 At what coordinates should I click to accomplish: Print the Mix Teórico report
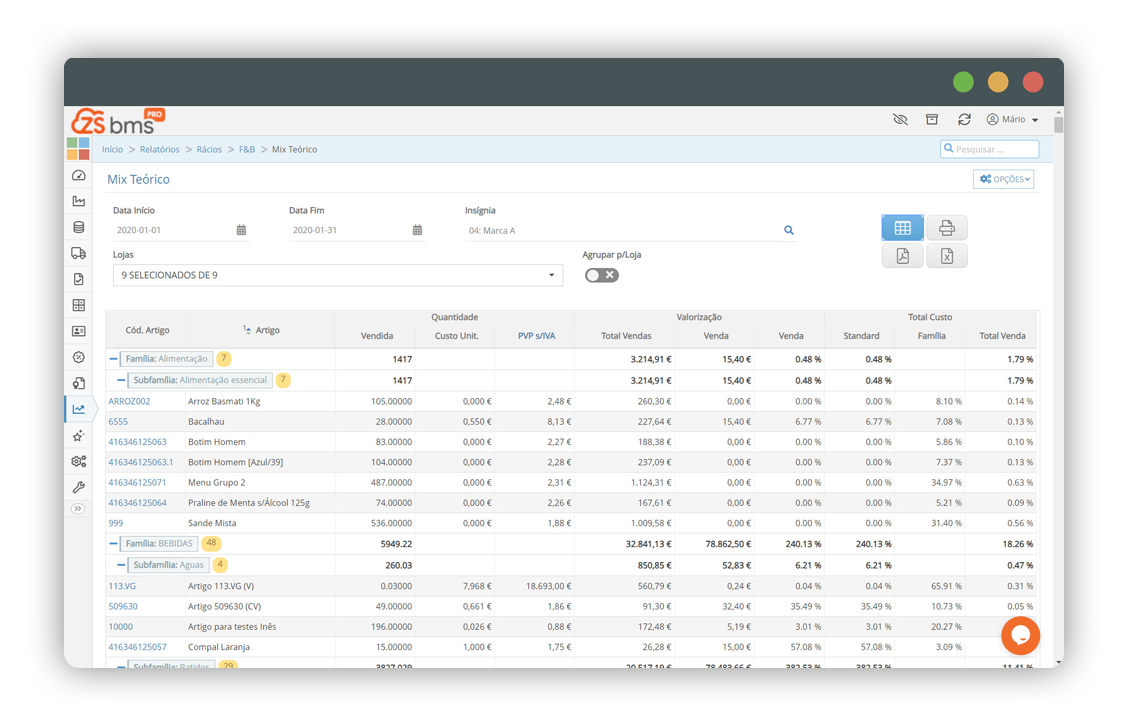(947, 228)
